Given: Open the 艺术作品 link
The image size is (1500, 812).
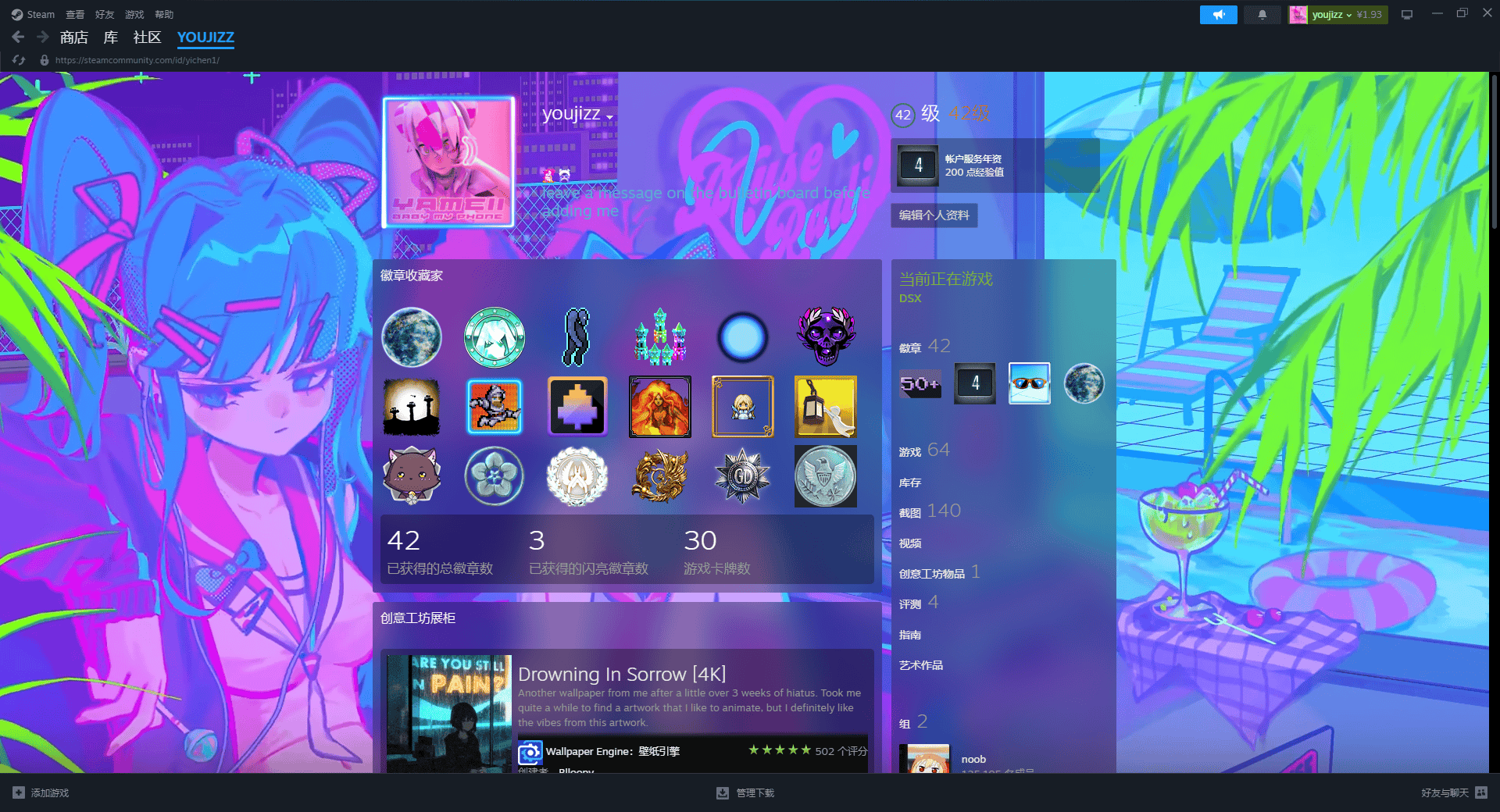Looking at the screenshot, I should (921, 665).
